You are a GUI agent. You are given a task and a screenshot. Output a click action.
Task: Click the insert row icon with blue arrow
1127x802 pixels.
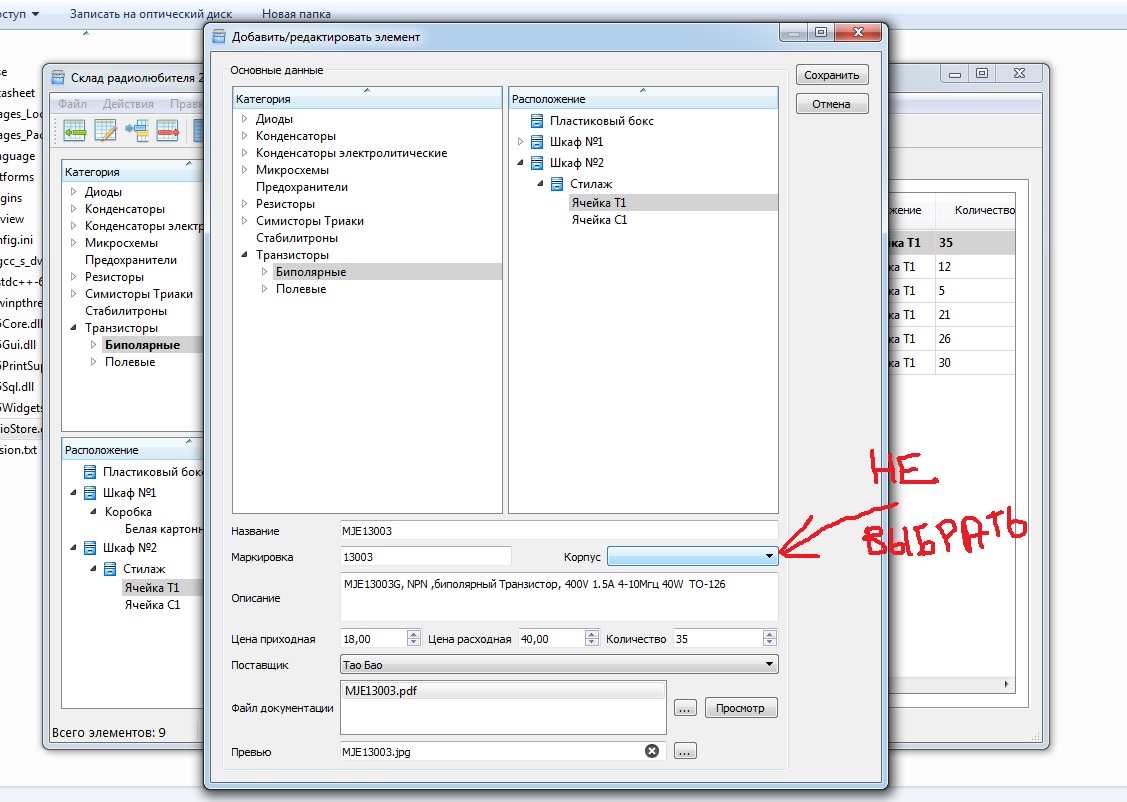click(137, 130)
